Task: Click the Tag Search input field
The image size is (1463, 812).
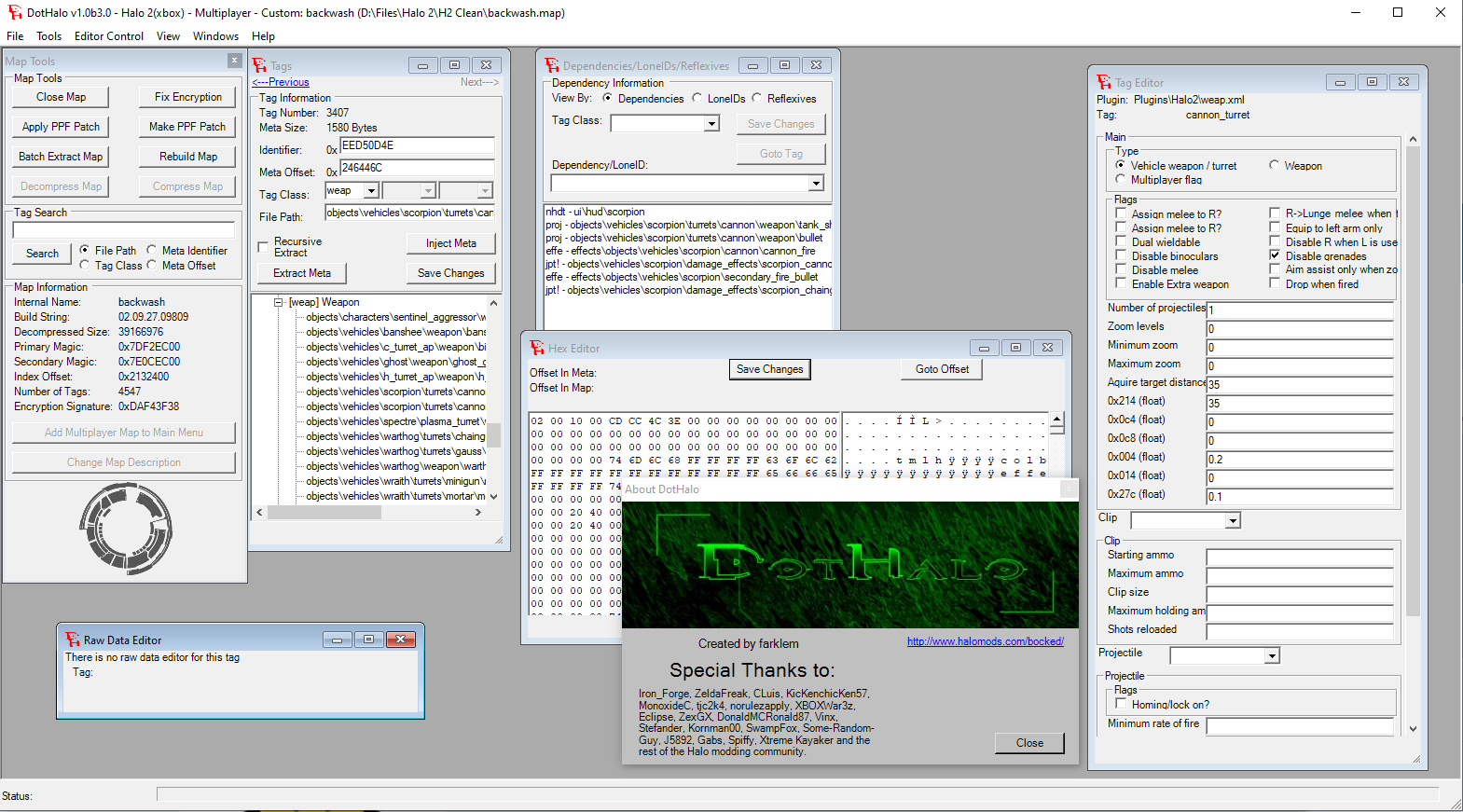Action: coord(124,229)
